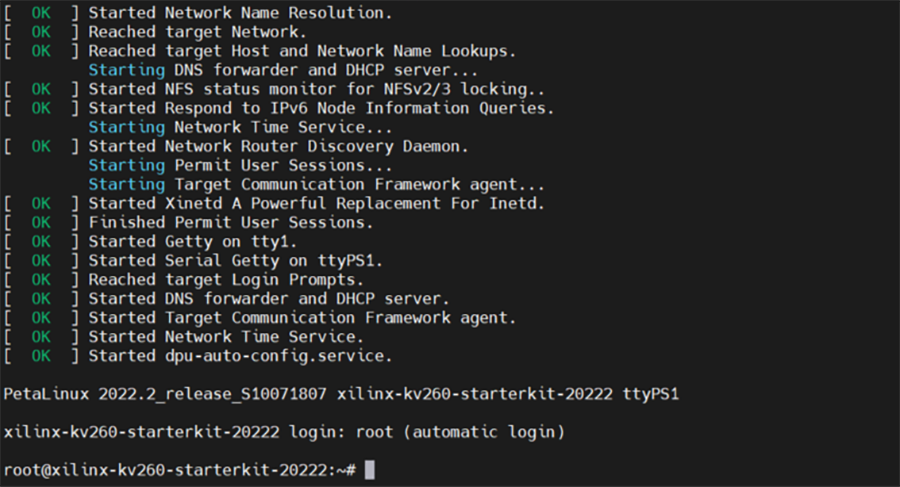This screenshot has width=900, height=487.
Task: Click the terminal cursor block after root prompt
Action: coord(370,470)
